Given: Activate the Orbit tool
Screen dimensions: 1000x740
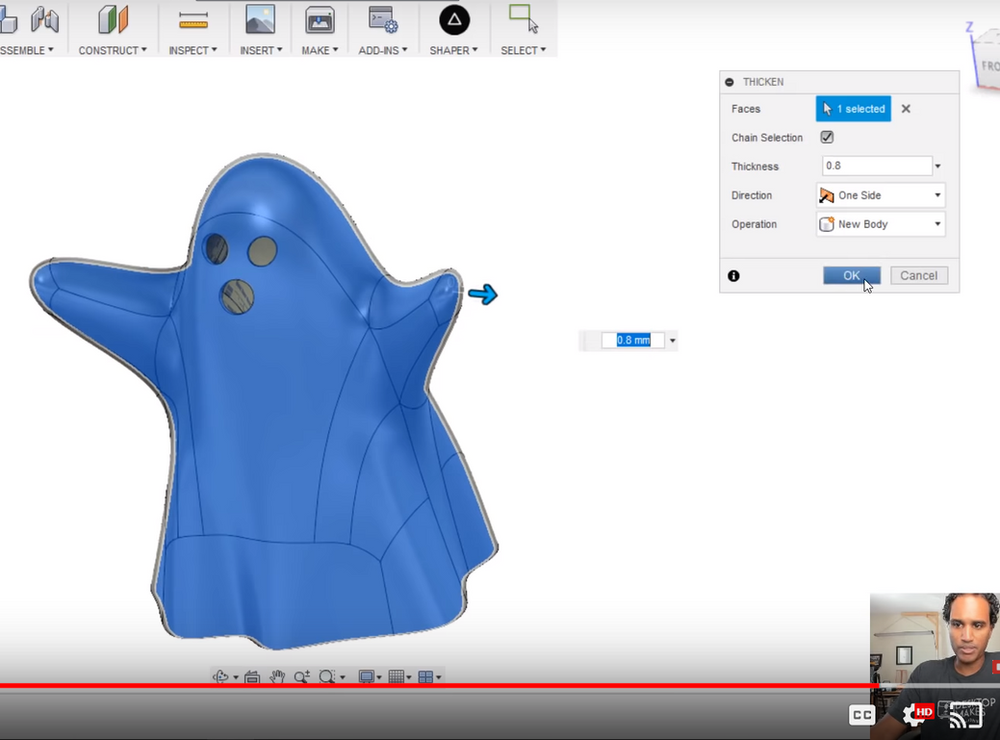Looking at the screenshot, I should pyautogui.click(x=219, y=676).
